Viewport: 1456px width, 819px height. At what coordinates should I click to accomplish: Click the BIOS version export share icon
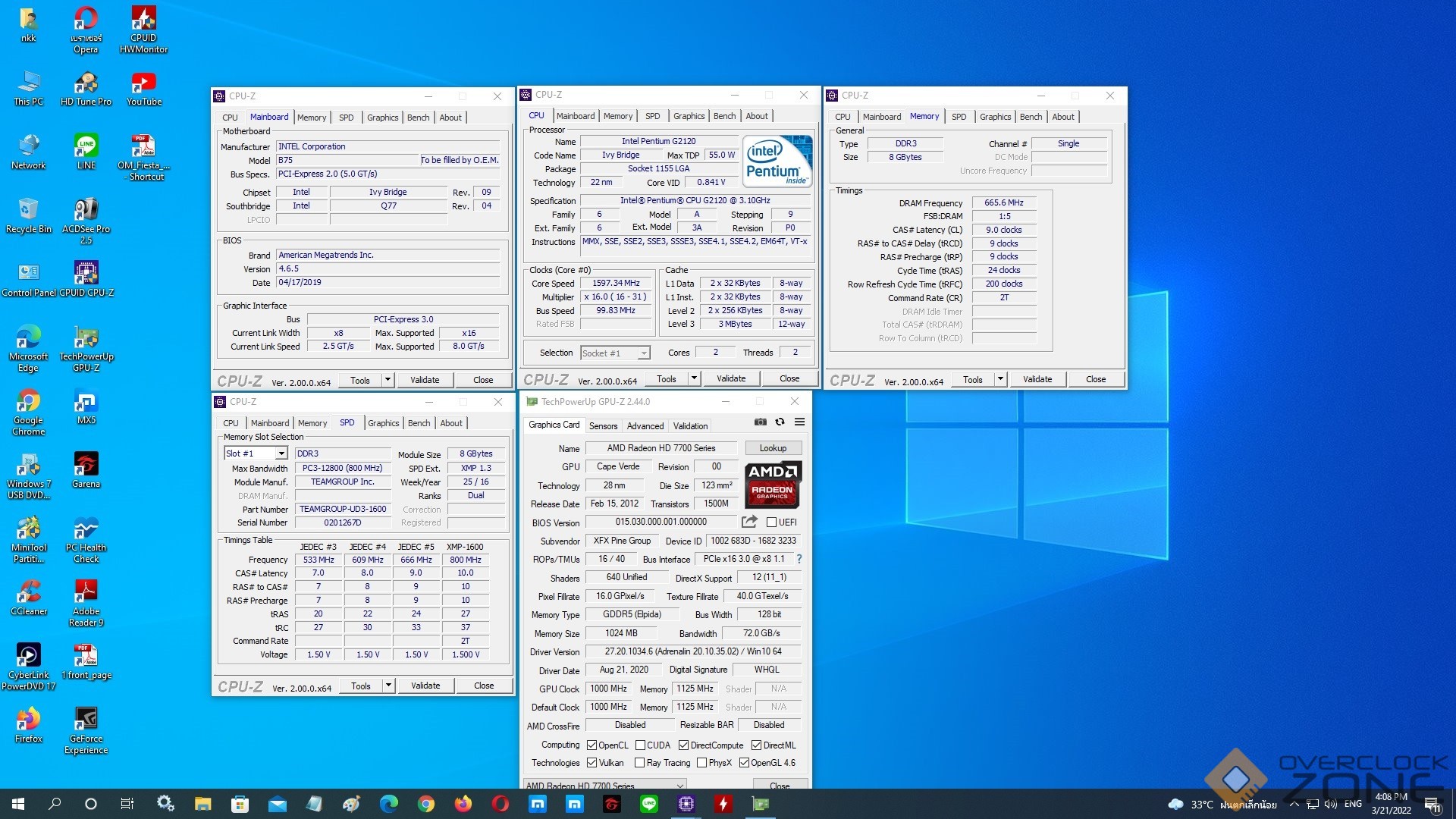pyautogui.click(x=749, y=522)
